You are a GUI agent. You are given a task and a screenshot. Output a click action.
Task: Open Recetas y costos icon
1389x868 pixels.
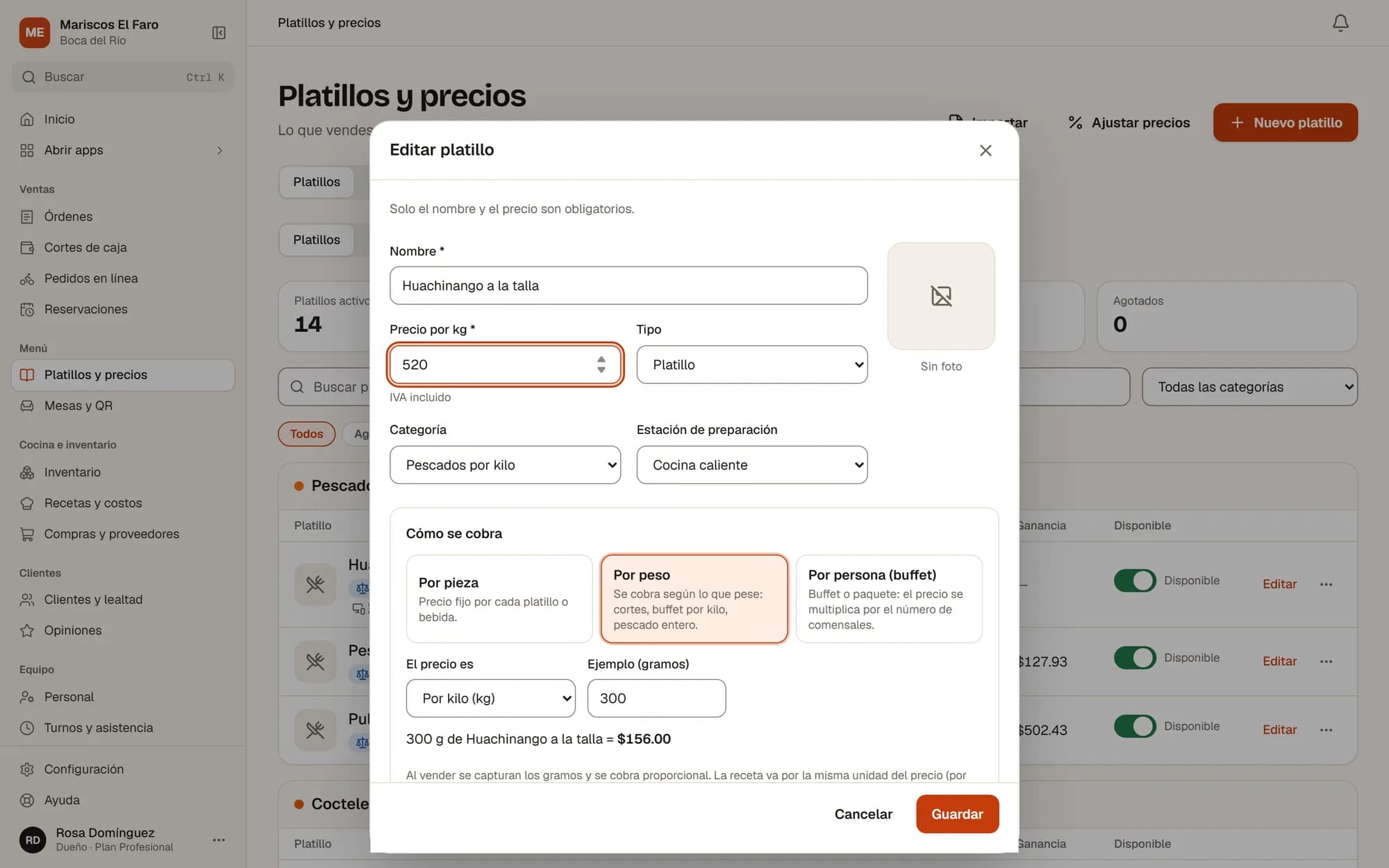click(27, 503)
